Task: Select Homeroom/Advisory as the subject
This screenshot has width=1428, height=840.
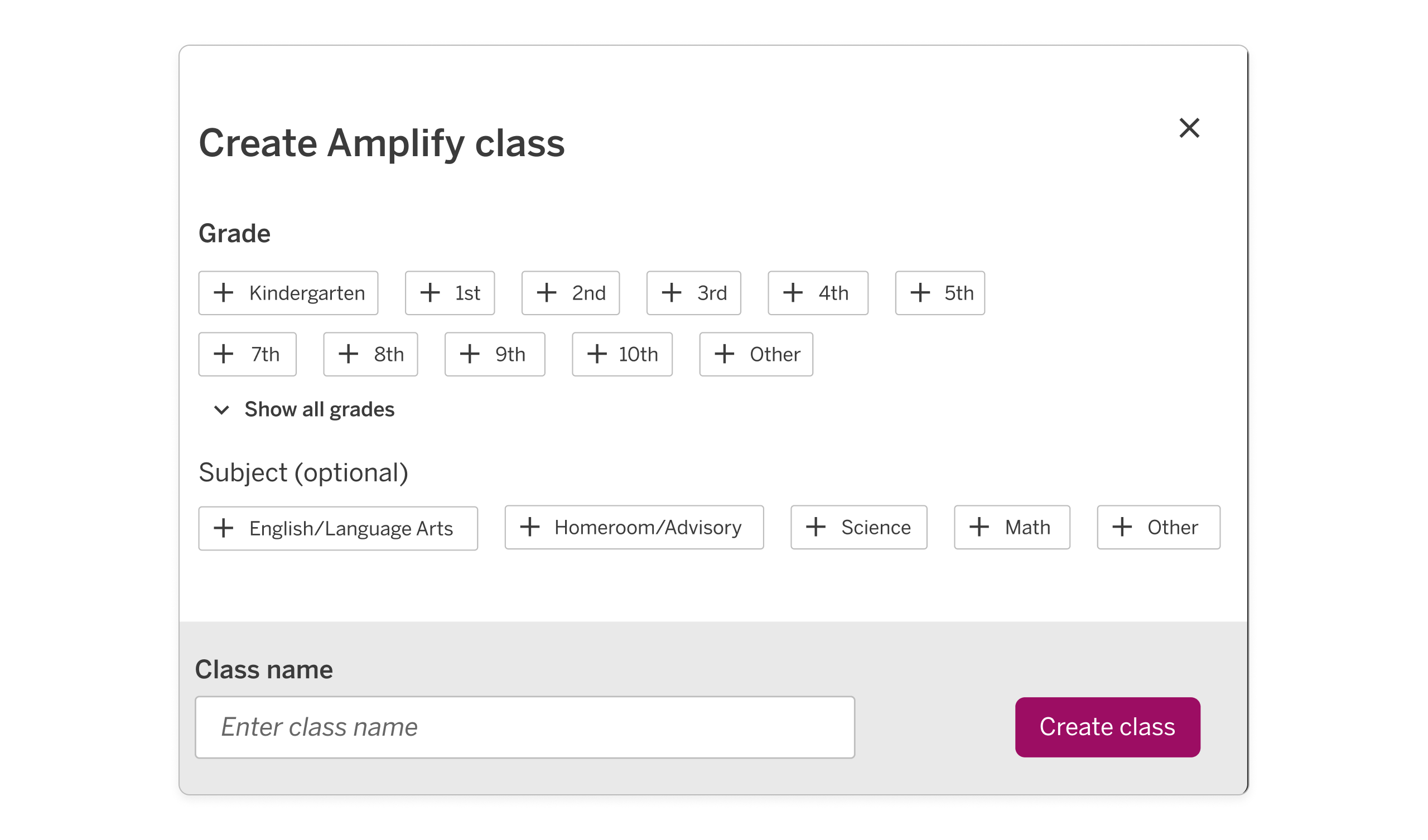Action: 634,527
